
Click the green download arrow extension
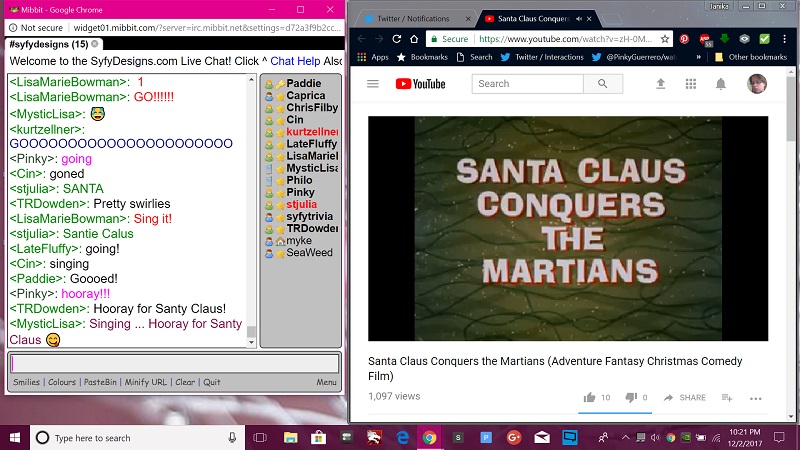point(724,39)
